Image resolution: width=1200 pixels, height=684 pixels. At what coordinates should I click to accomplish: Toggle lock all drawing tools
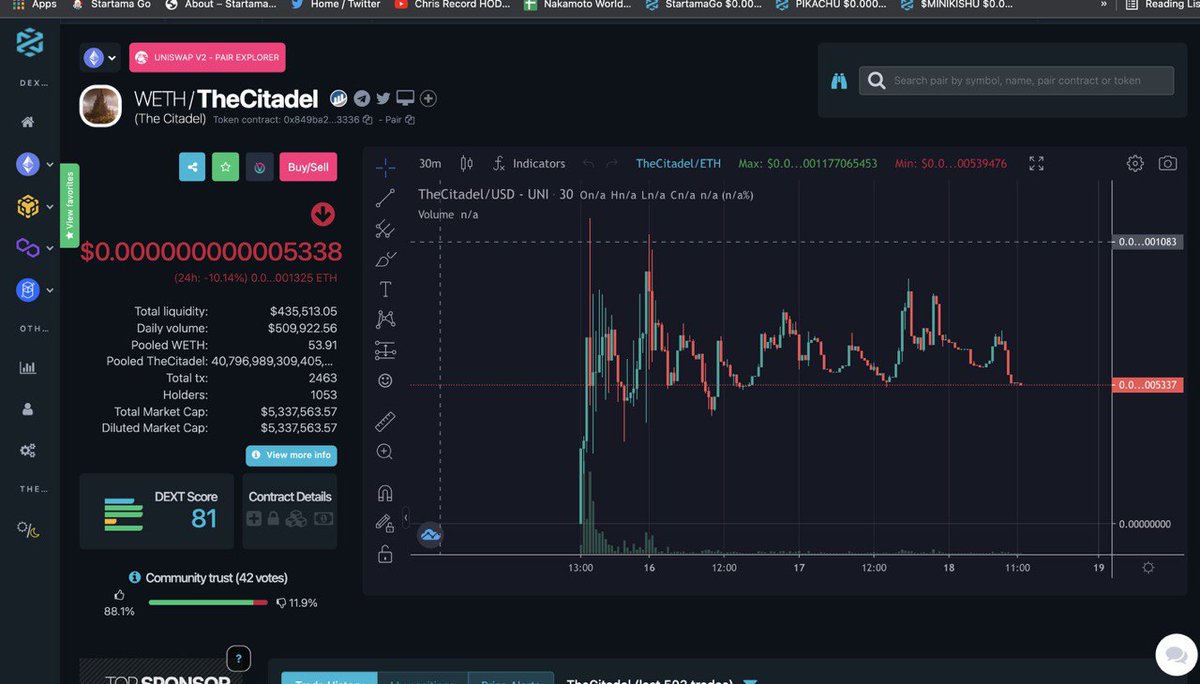385,554
